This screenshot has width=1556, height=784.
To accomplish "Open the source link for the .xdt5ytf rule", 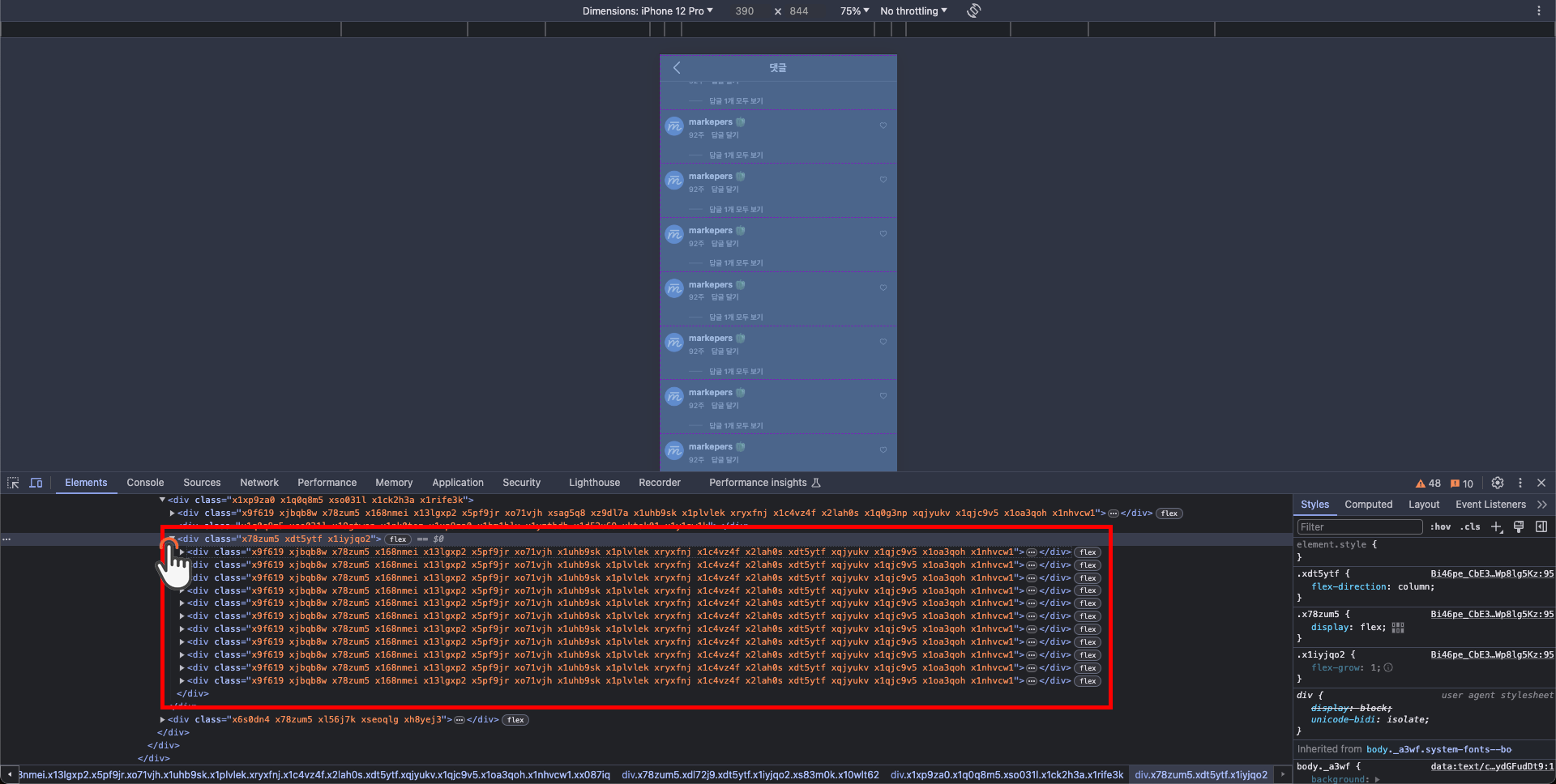I will tap(1492, 574).
